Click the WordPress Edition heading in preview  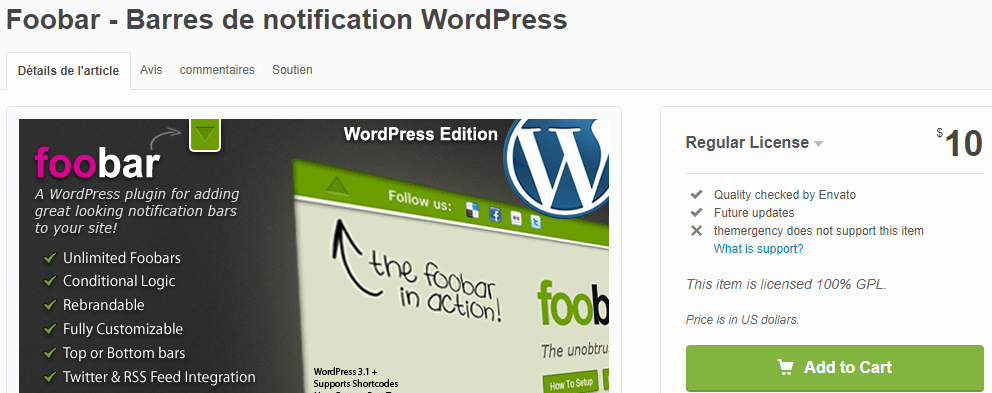point(421,134)
